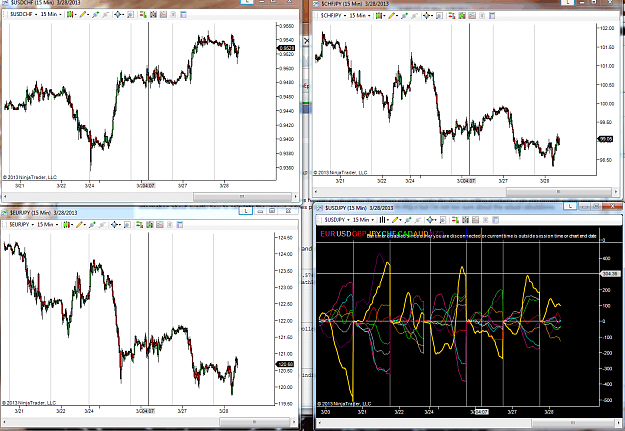The height and width of the screenshot is (431, 625).
Task: Toggle cross hair pointer in CHFJPY window
Action: point(426,16)
